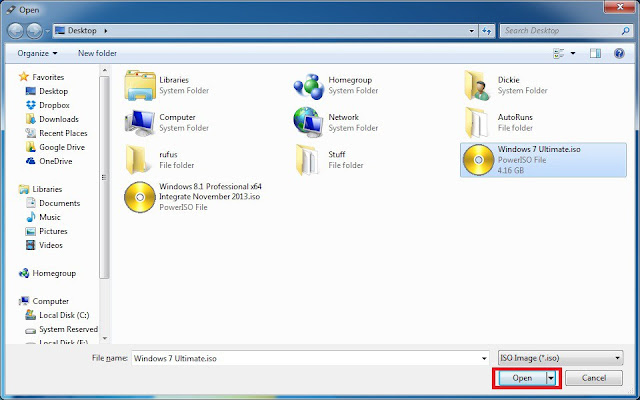
Task: Click the Homegroup icon in file list
Action: [309, 86]
